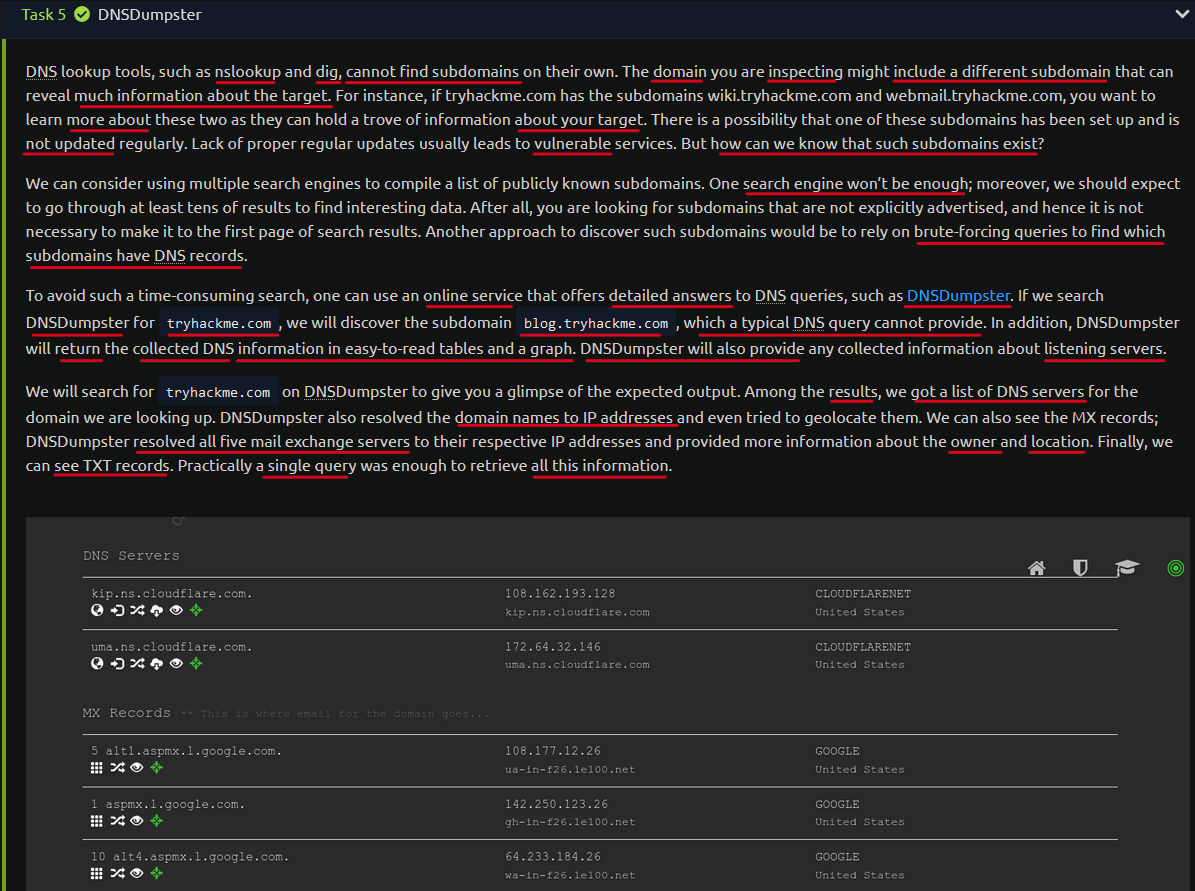Click the Task 5 DNSDumpster header title
Viewport: 1195px width, 891px height.
click(x=149, y=14)
